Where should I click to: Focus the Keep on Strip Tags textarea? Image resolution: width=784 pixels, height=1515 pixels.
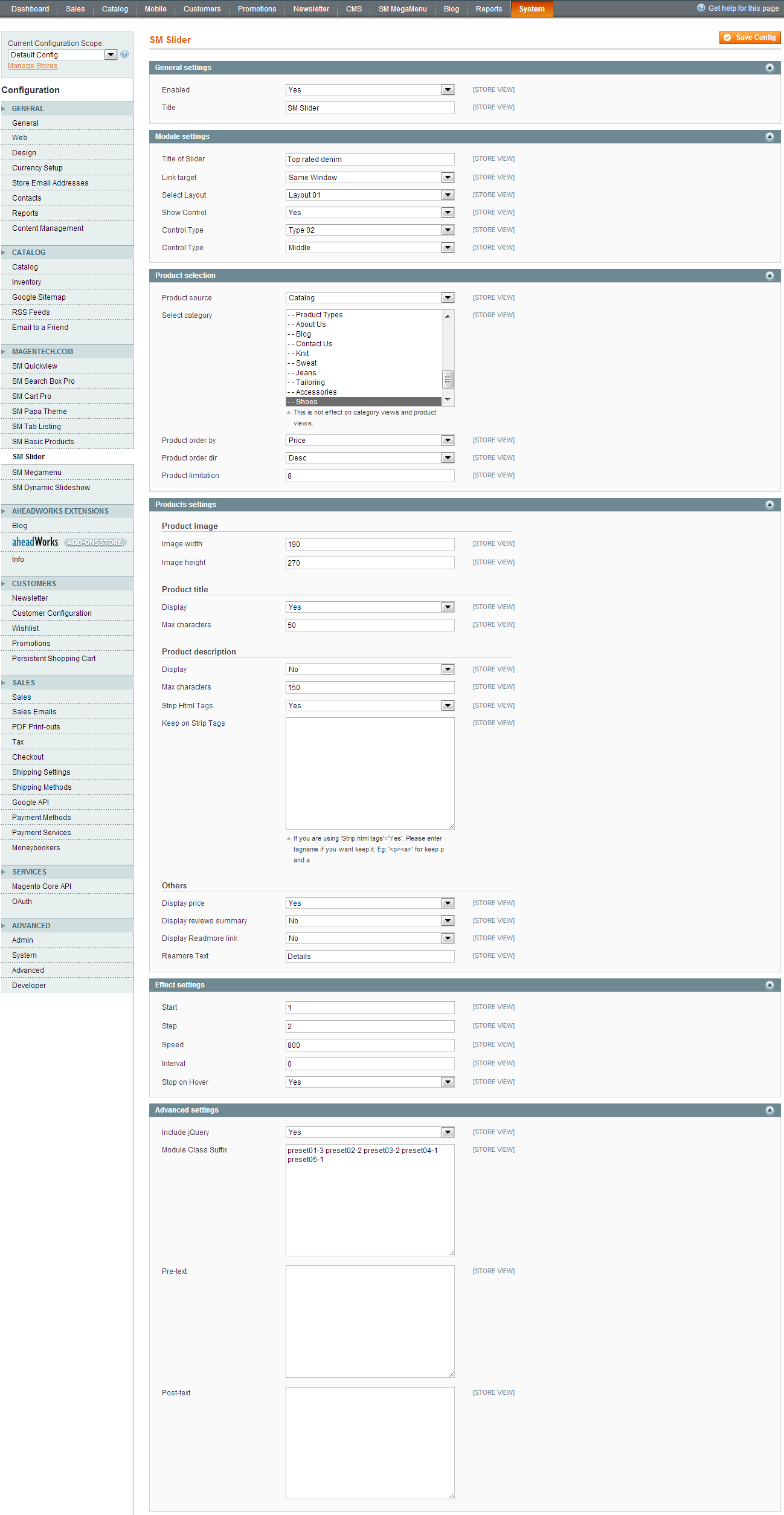[370, 774]
